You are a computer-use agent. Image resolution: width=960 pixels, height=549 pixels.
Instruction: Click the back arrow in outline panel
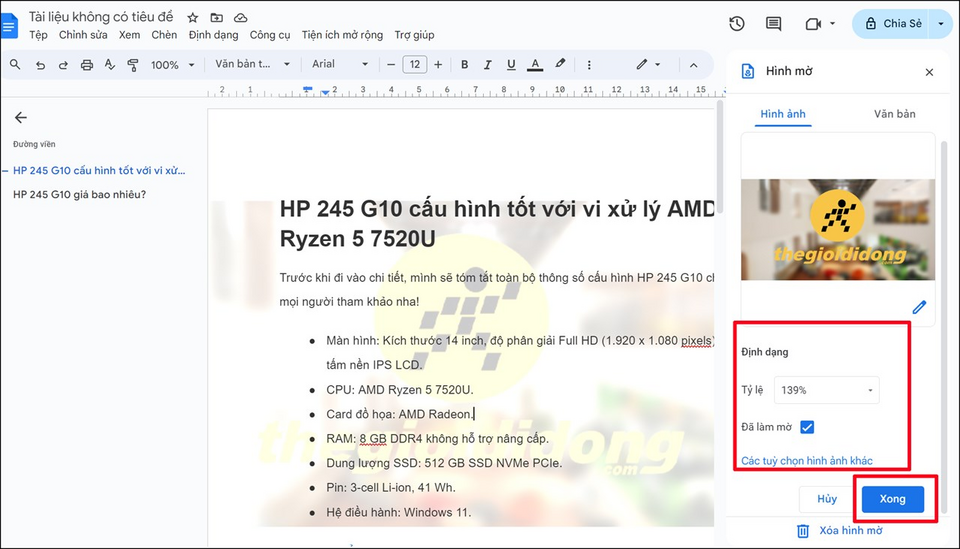click(x=21, y=117)
